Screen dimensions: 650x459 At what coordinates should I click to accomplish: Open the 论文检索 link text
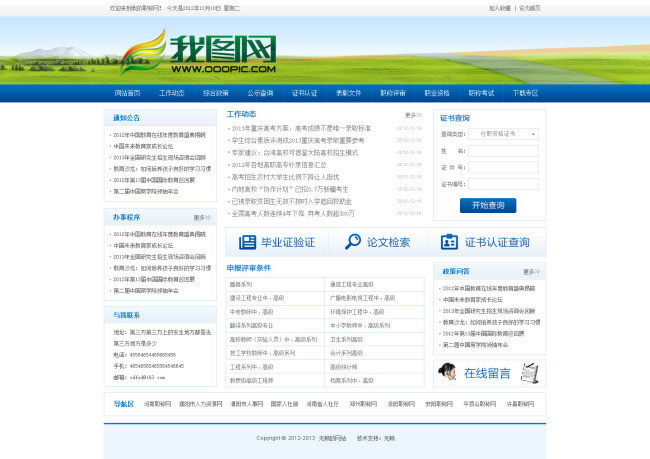pos(388,242)
